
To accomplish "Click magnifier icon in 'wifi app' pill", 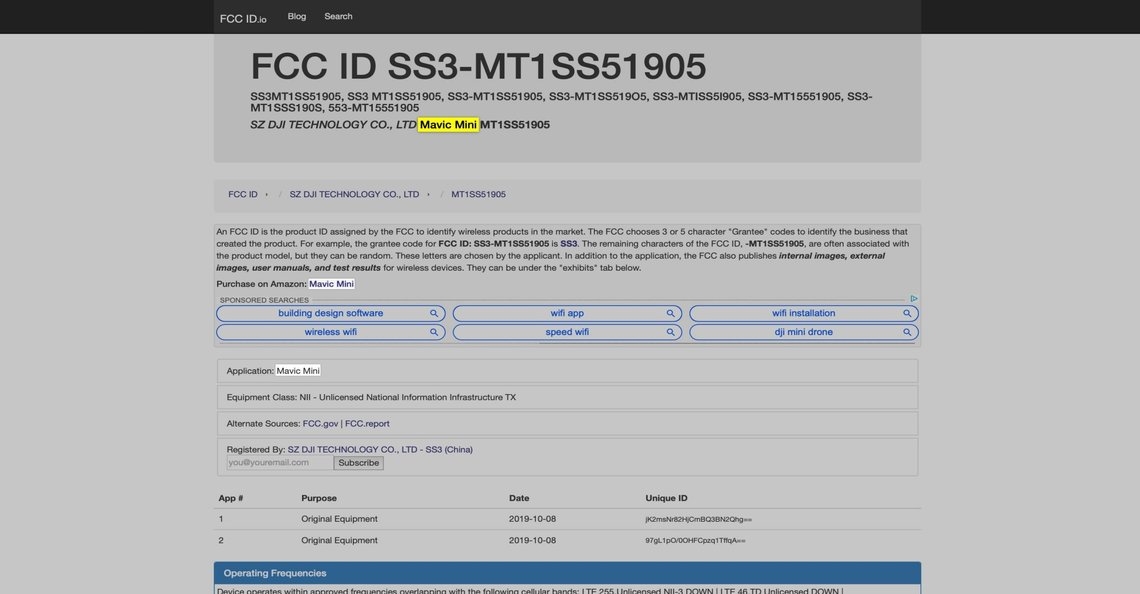I will pos(670,313).
